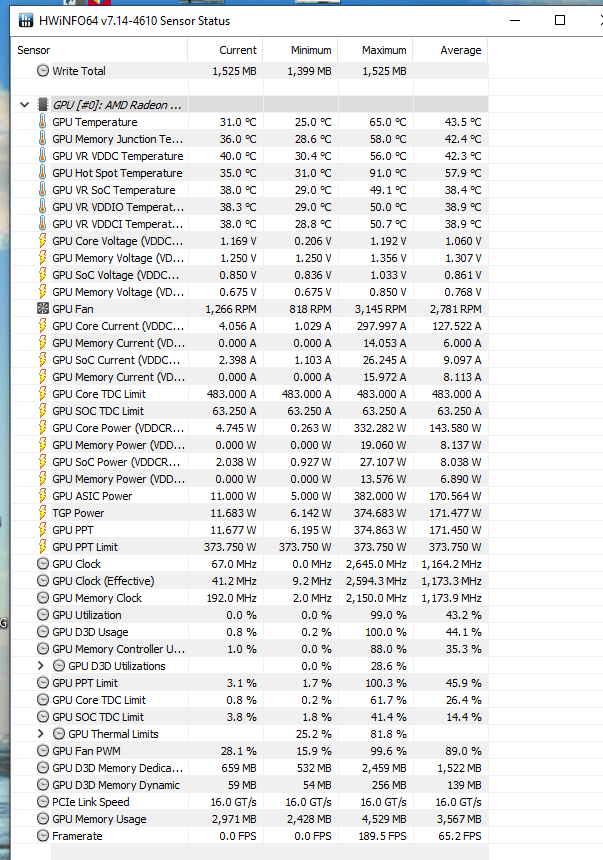The width and height of the screenshot is (603, 860).
Task: Click the fan icon next to GPU Fan
Action: coord(43,308)
